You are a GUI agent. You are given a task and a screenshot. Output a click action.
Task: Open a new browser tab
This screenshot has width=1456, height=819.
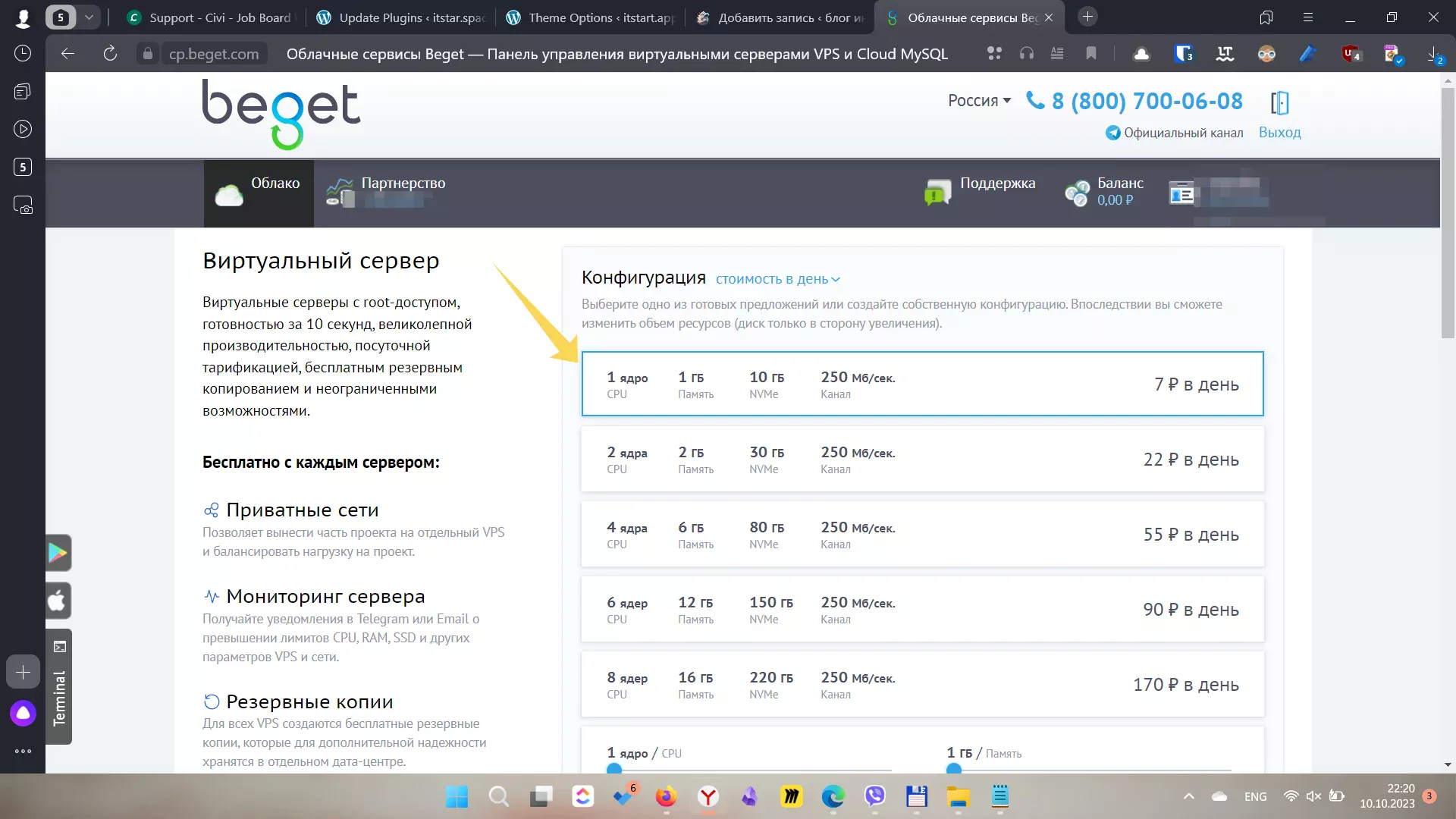(1087, 17)
